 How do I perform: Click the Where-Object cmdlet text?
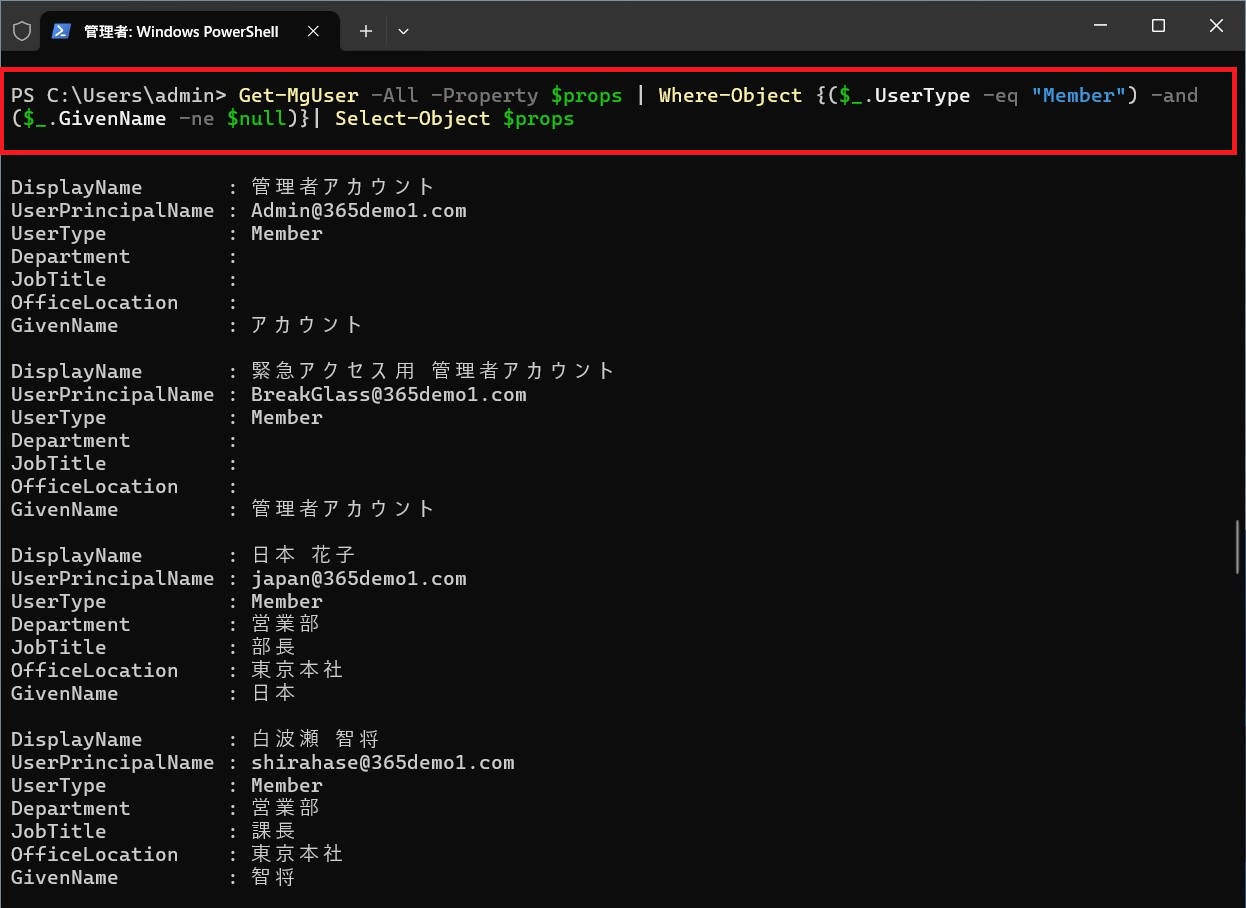(x=730, y=95)
